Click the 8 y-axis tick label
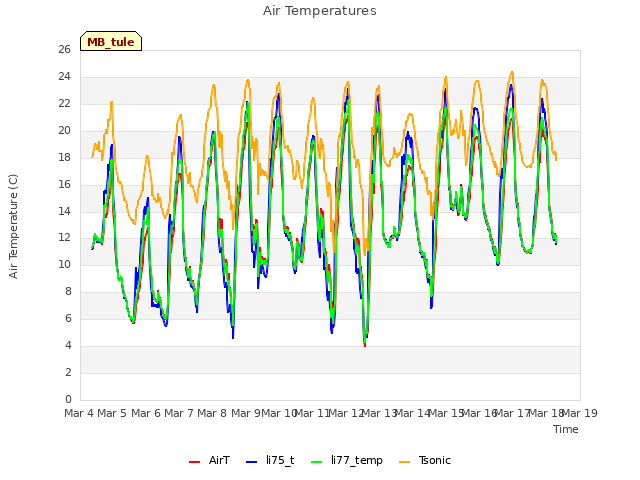 tap(68, 291)
